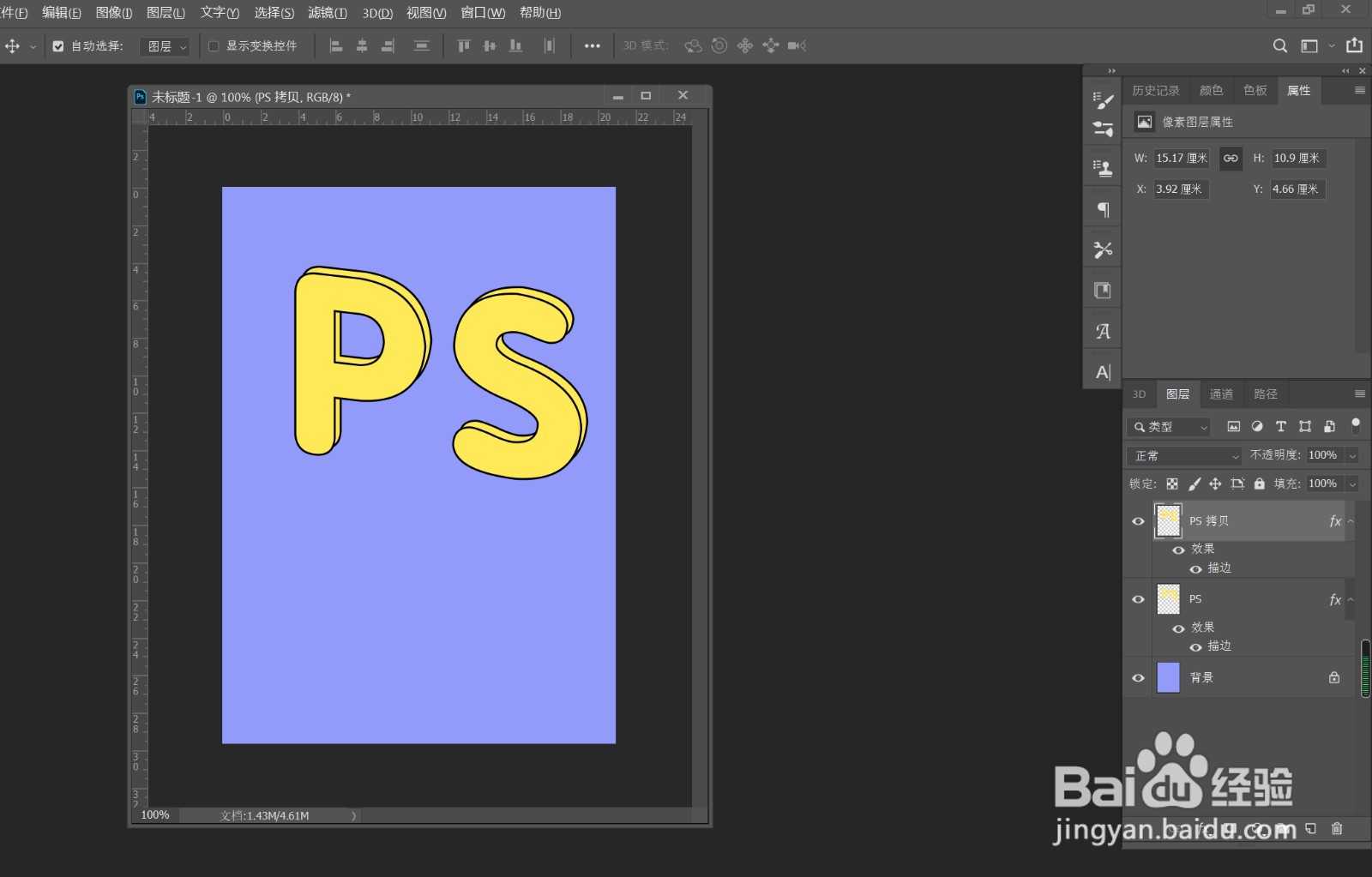
Task: Switch to the 颜色 tab
Action: point(1212,91)
